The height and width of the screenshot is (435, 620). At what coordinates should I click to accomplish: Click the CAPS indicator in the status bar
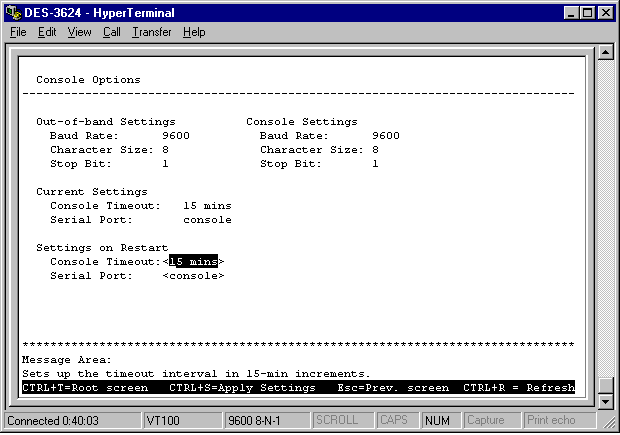coord(398,421)
